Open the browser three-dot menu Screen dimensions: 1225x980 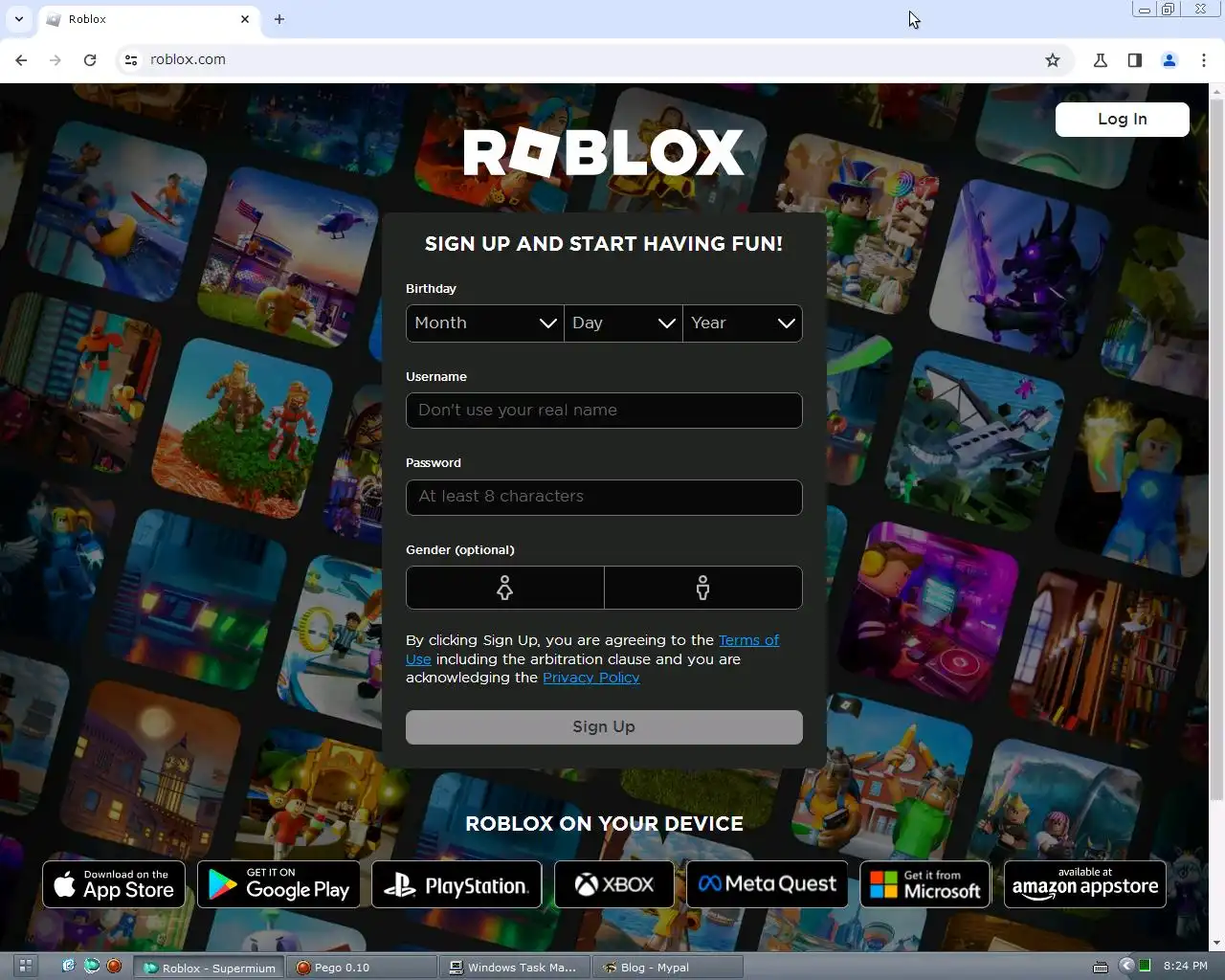[x=1204, y=59]
